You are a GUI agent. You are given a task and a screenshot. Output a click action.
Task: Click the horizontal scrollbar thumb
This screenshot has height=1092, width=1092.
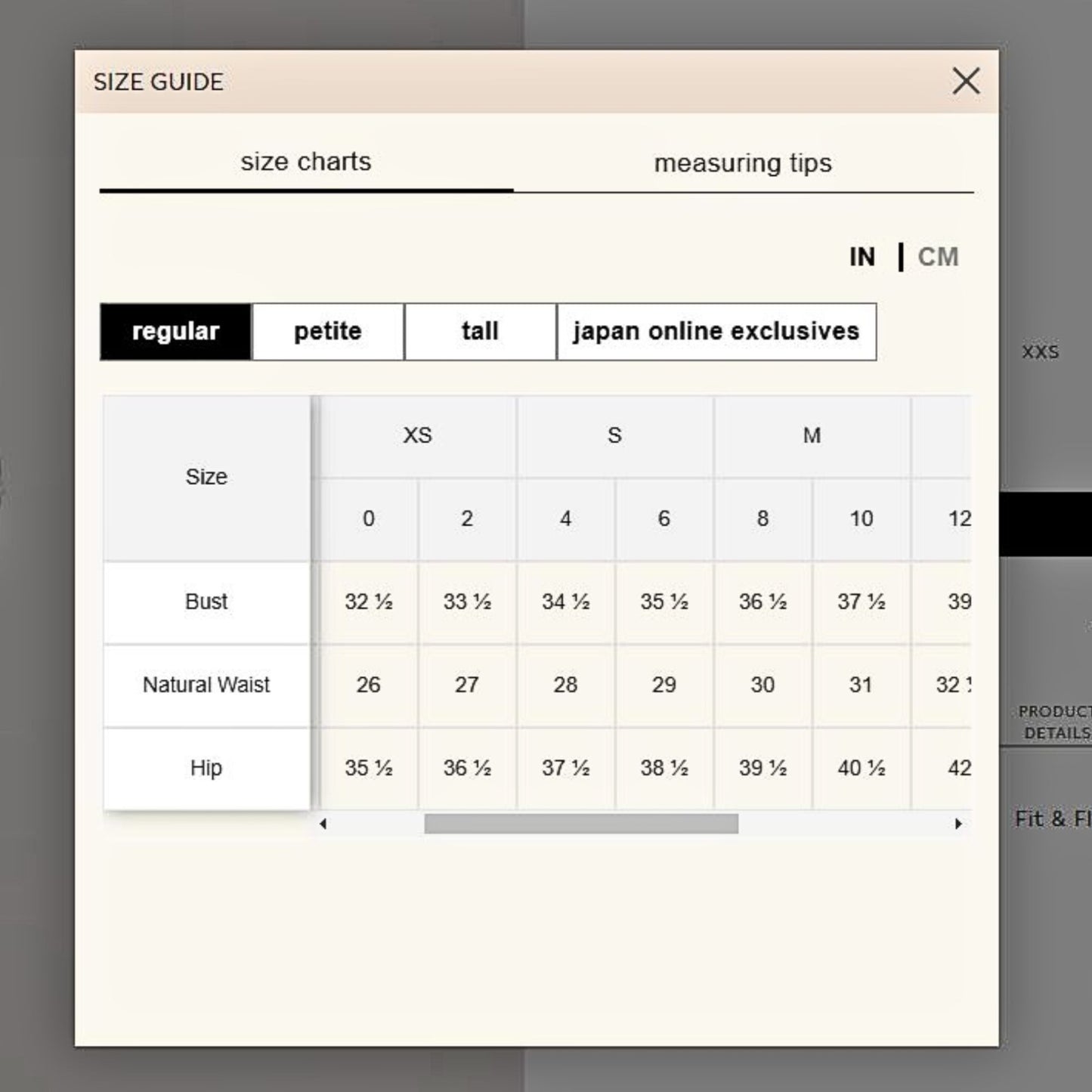[x=580, y=824]
